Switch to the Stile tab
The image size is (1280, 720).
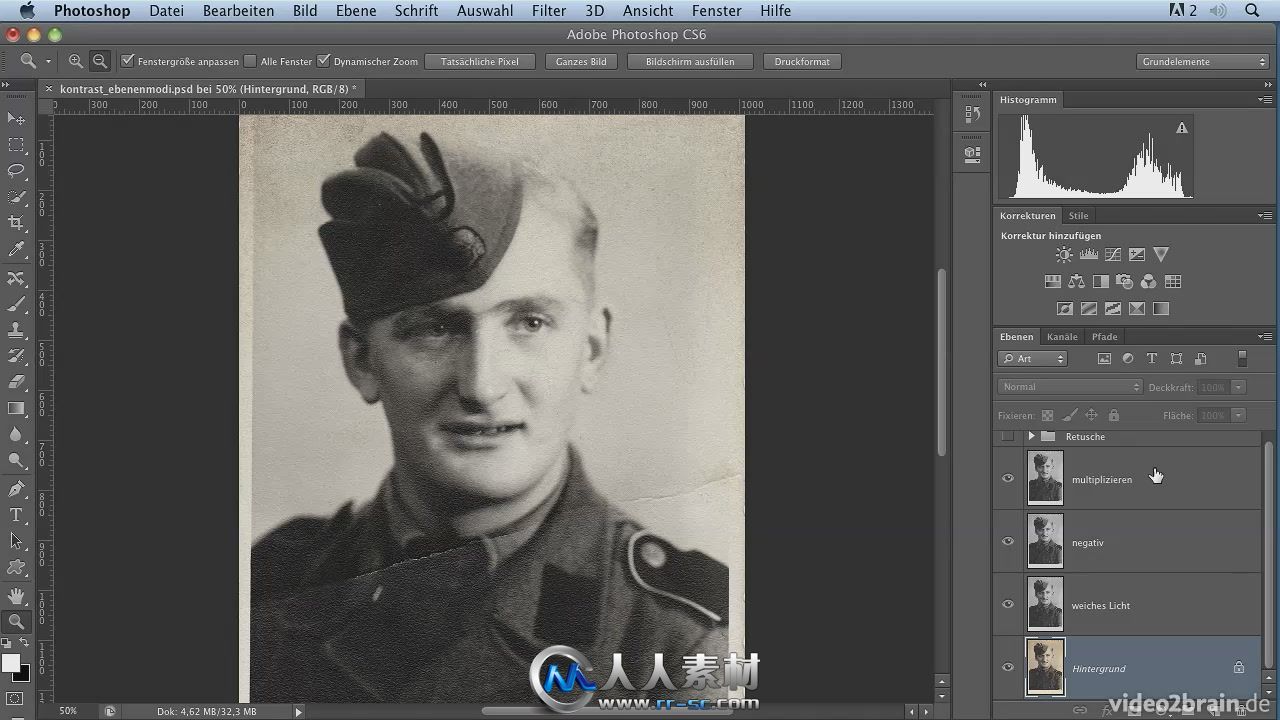[1078, 216]
